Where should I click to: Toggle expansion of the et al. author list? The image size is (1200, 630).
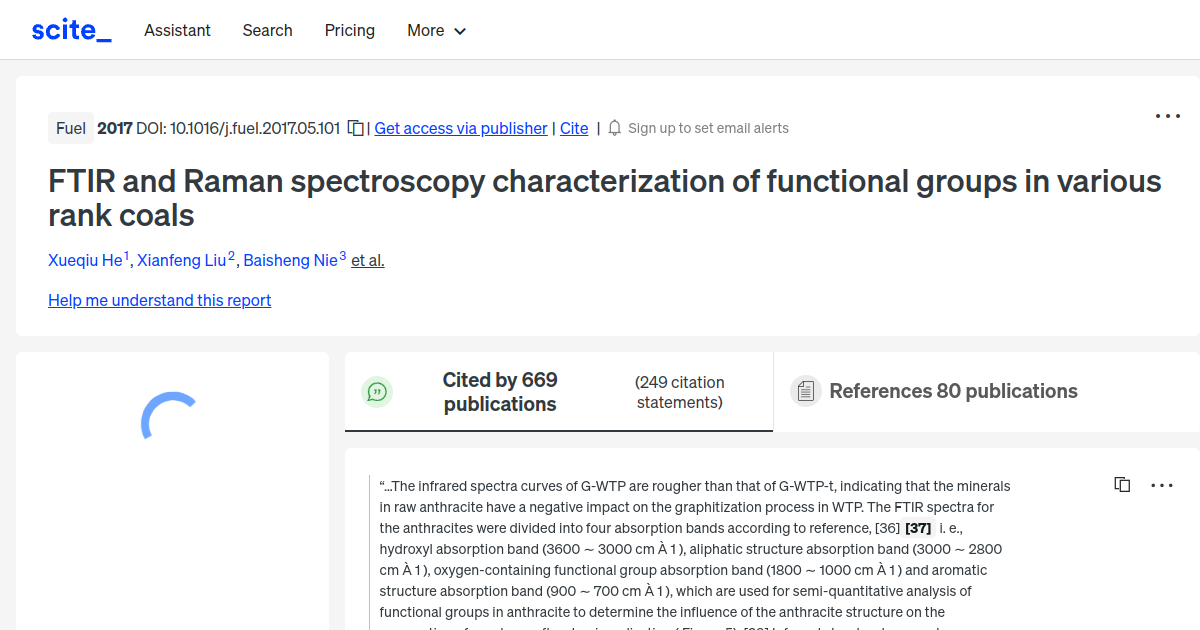point(367,260)
